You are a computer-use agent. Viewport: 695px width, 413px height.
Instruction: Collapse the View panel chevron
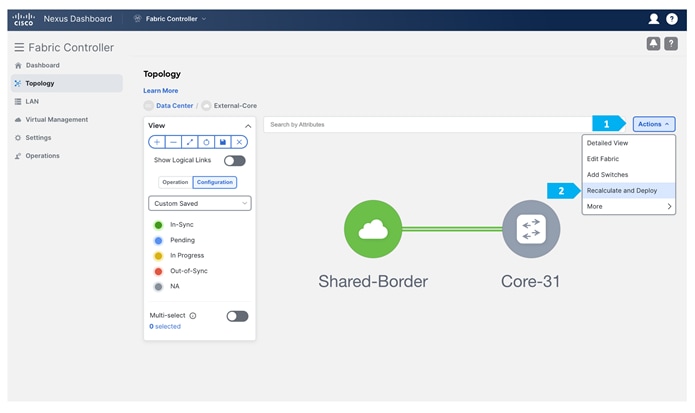tap(248, 126)
